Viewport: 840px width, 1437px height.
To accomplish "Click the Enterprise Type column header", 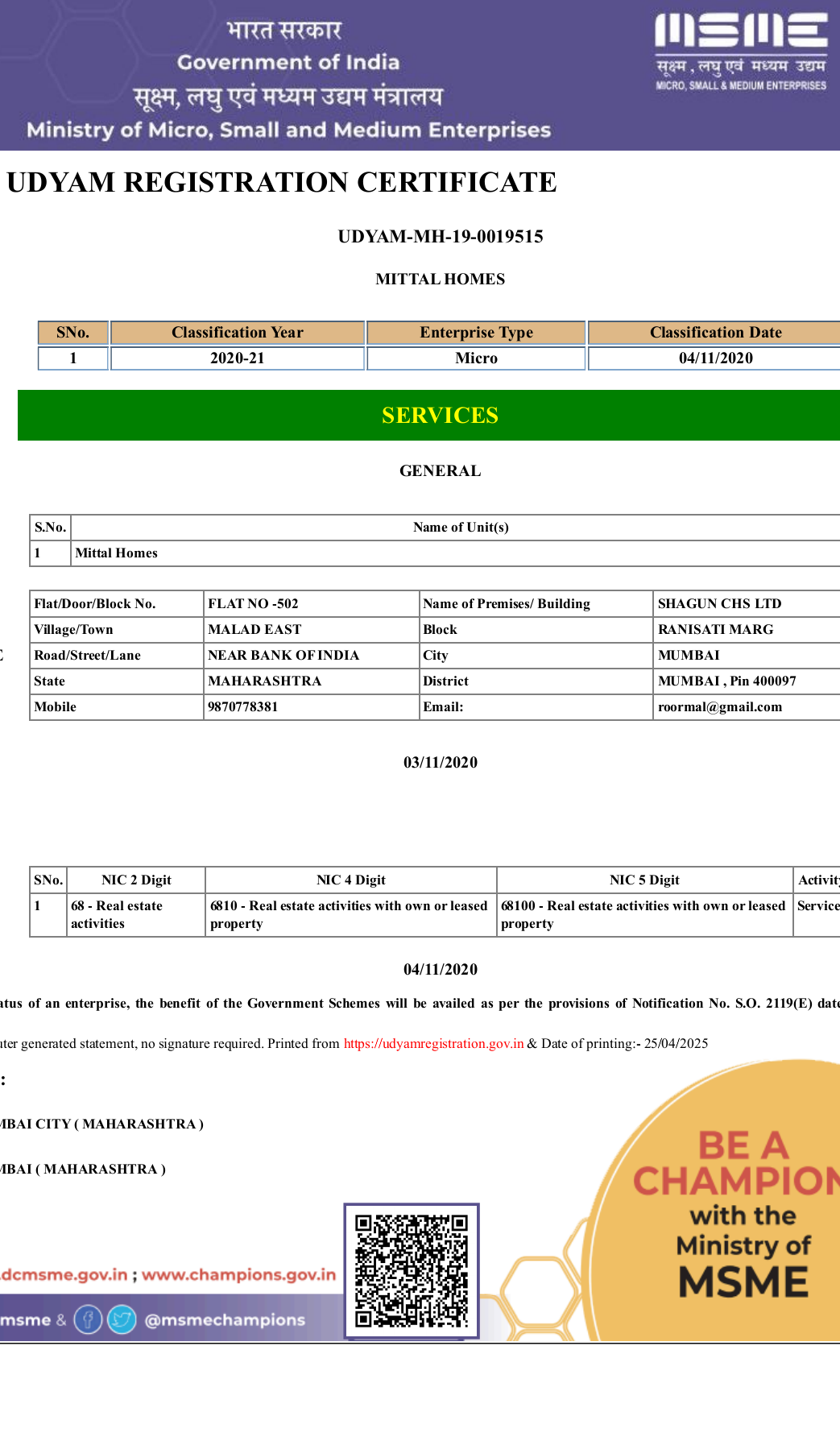I will coord(476,333).
